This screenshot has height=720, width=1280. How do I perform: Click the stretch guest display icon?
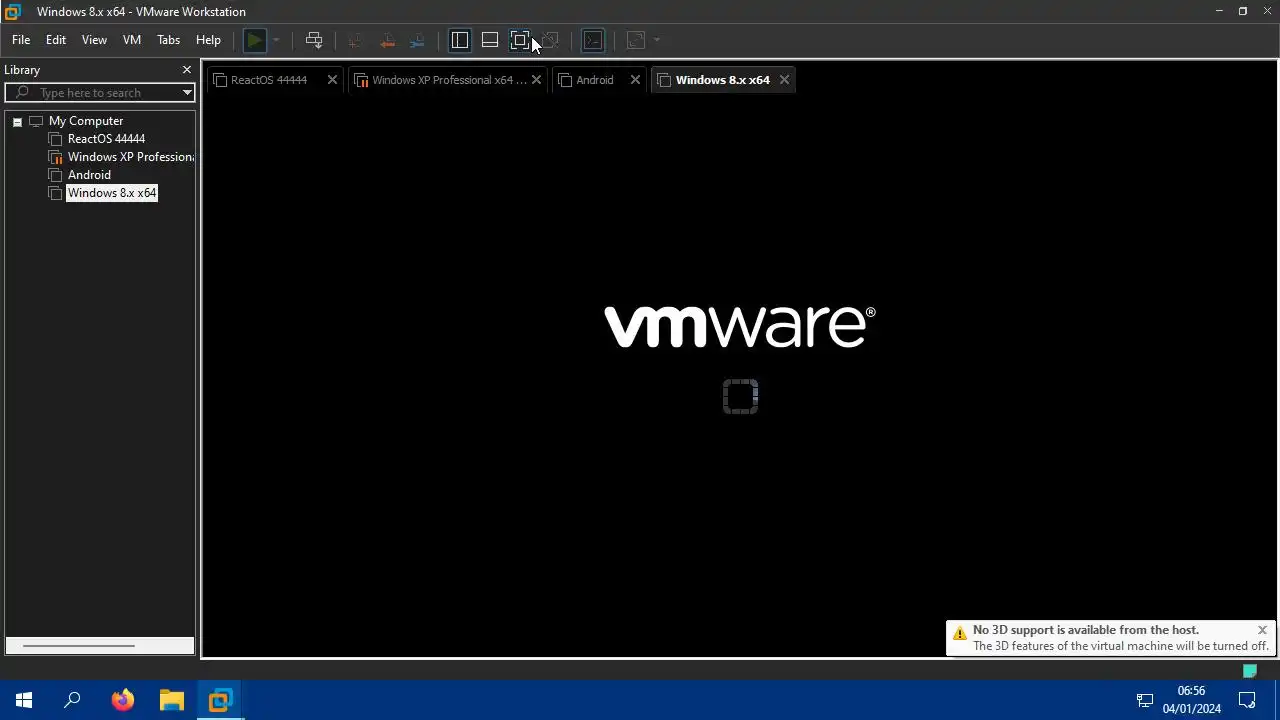pyautogui.click(x=636, y=40)
